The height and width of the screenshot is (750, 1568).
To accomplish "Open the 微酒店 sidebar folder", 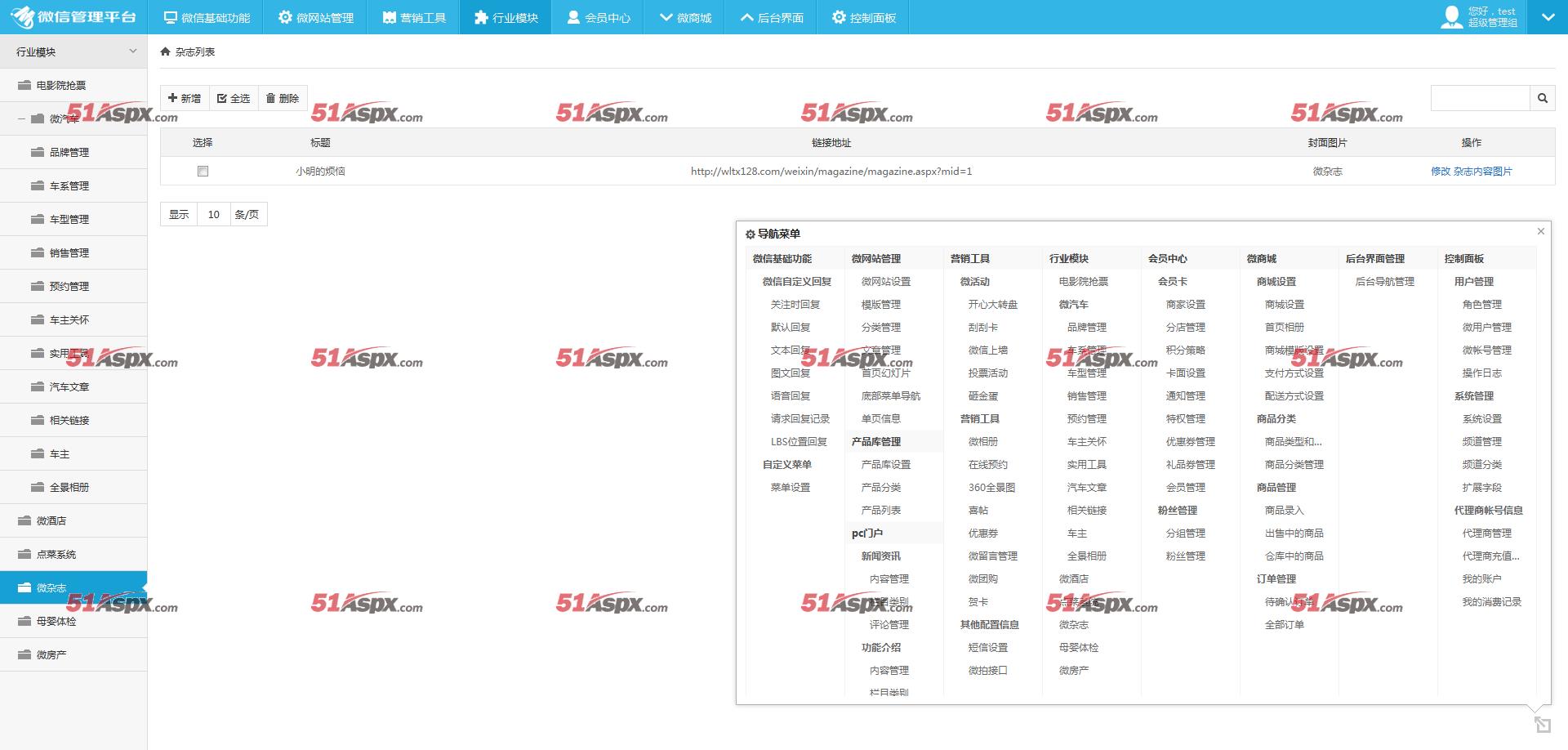I will [x=73, y=520].
